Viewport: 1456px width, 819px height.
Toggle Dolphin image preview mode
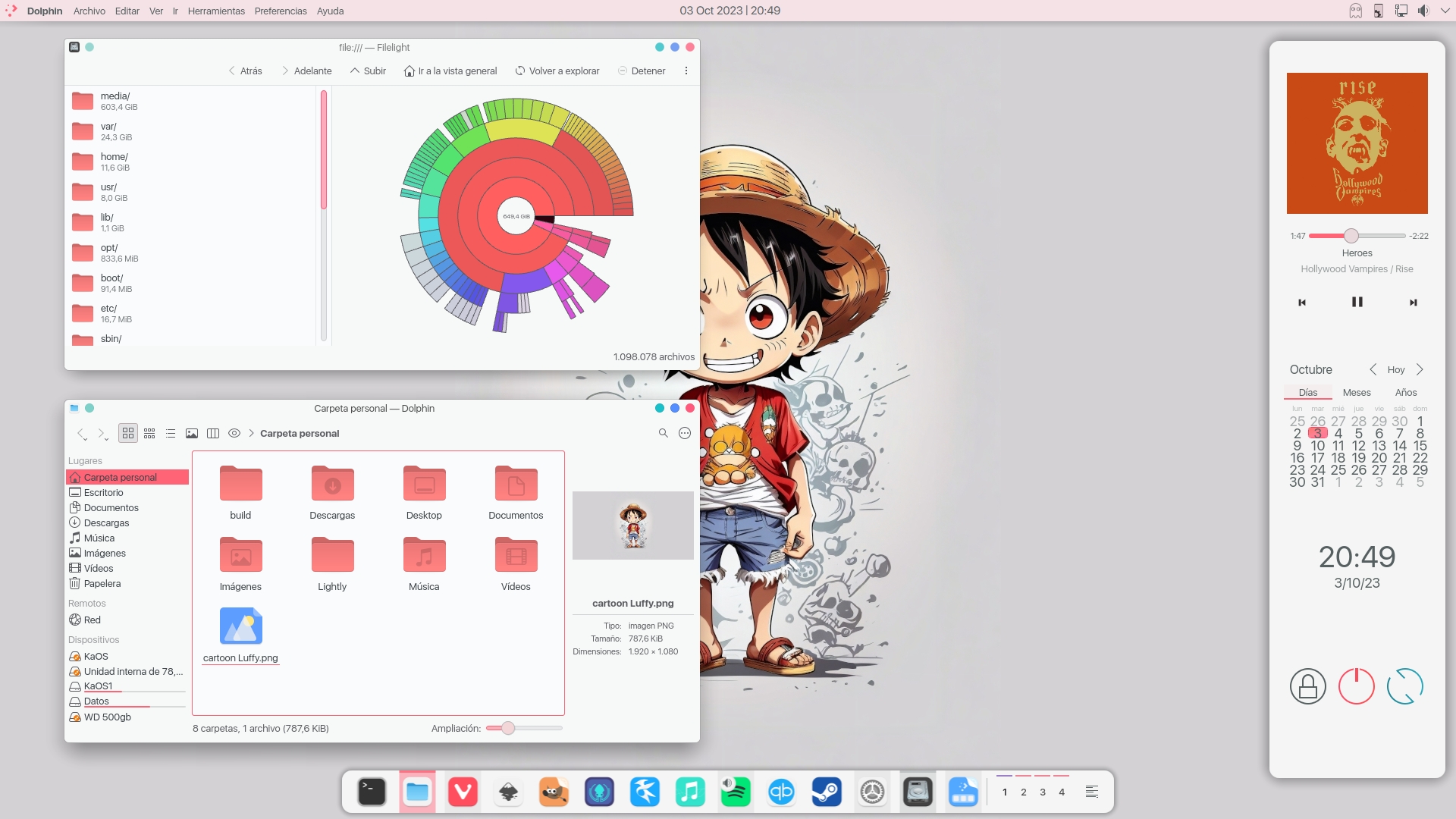[x=192, y=433]
